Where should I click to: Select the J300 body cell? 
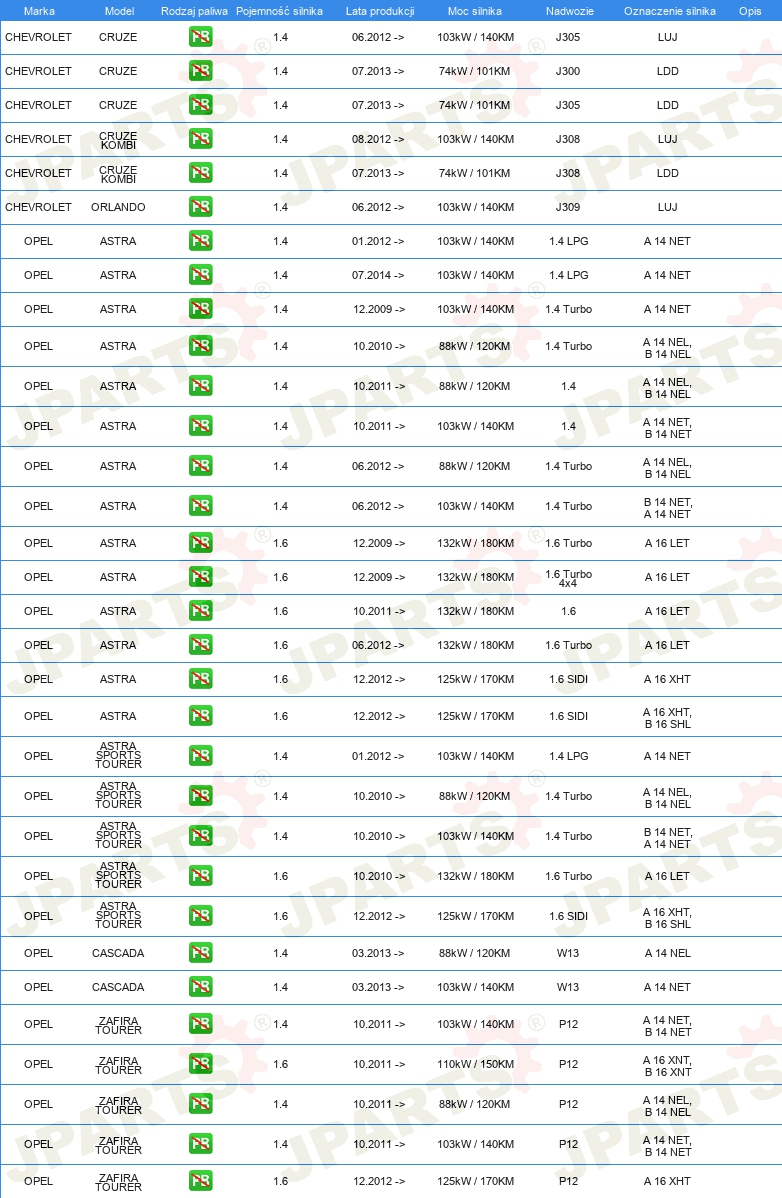(x=568, y=71)
